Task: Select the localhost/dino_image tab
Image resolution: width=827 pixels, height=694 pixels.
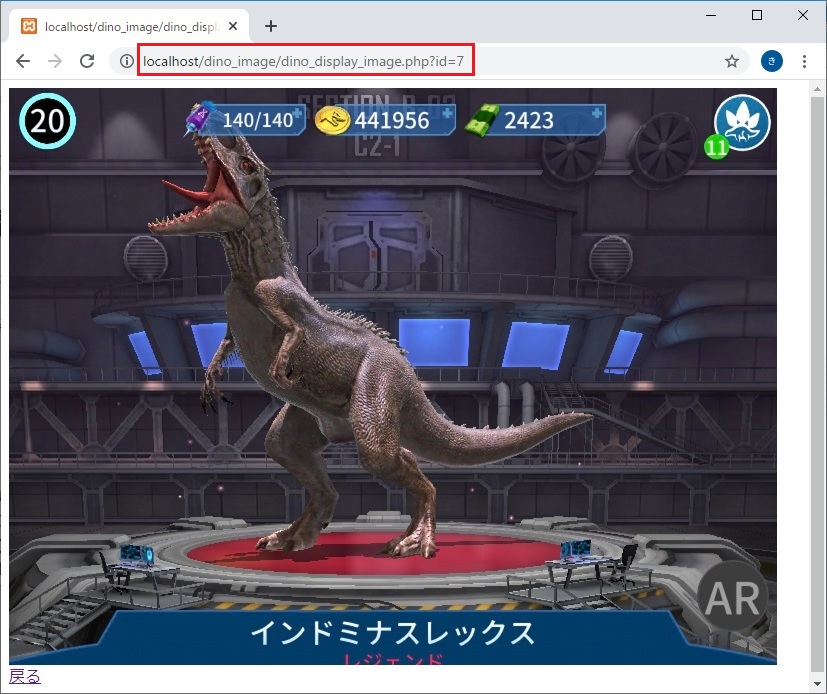Action: click(x=129, y=26)
